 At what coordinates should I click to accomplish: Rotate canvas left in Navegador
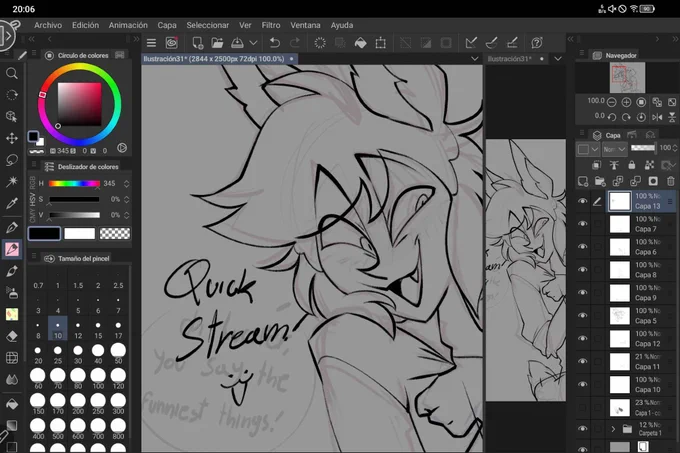[611, 117]
